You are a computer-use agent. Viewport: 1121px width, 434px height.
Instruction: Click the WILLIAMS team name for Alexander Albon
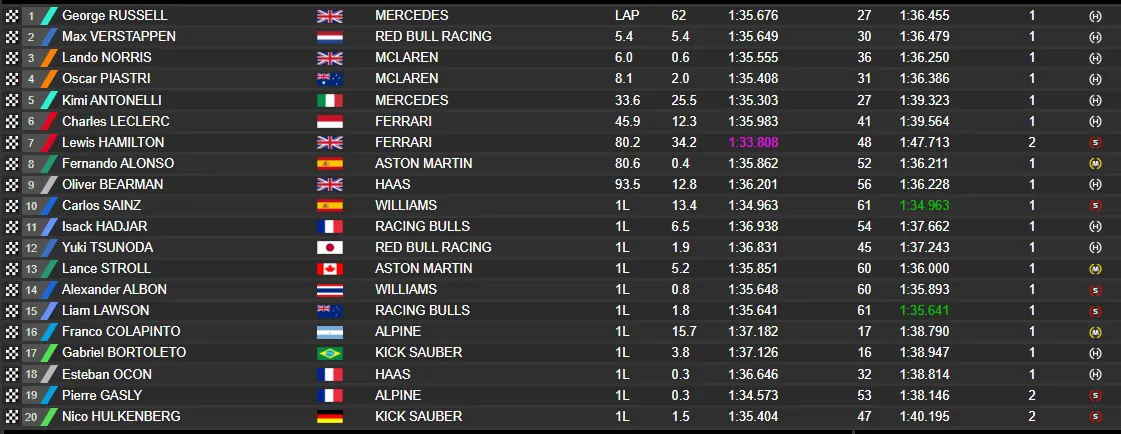pos(406,289)
